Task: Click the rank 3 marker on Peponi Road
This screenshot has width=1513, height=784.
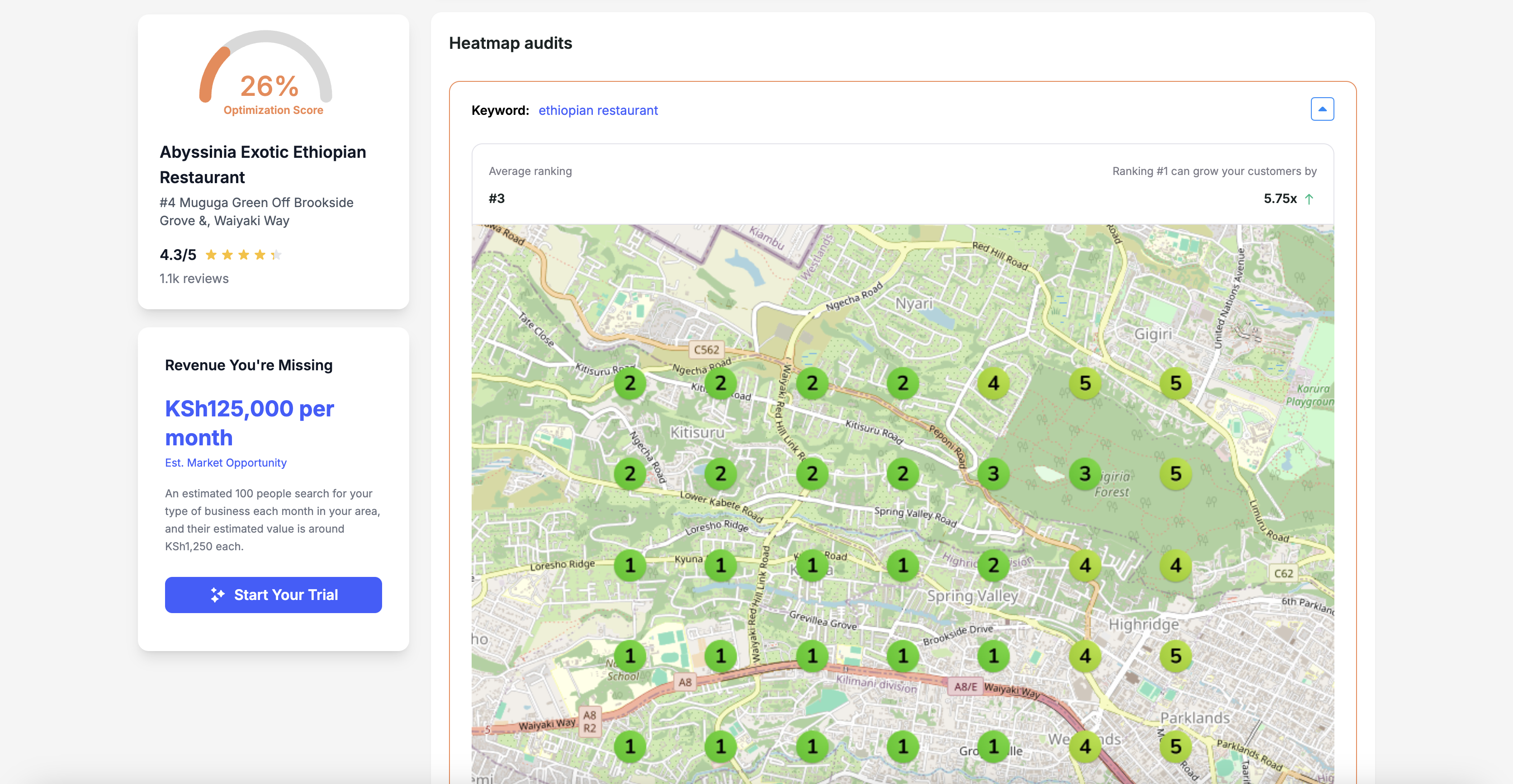Action: (x=993, y=473)
